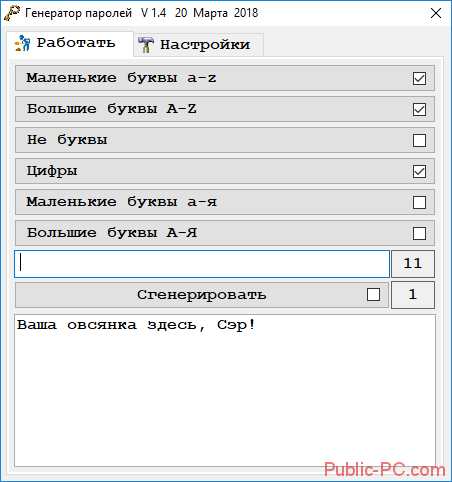Click the Сгенерировать button
Viewport: 452px width, 482px height.
click(x=202, y=295)
